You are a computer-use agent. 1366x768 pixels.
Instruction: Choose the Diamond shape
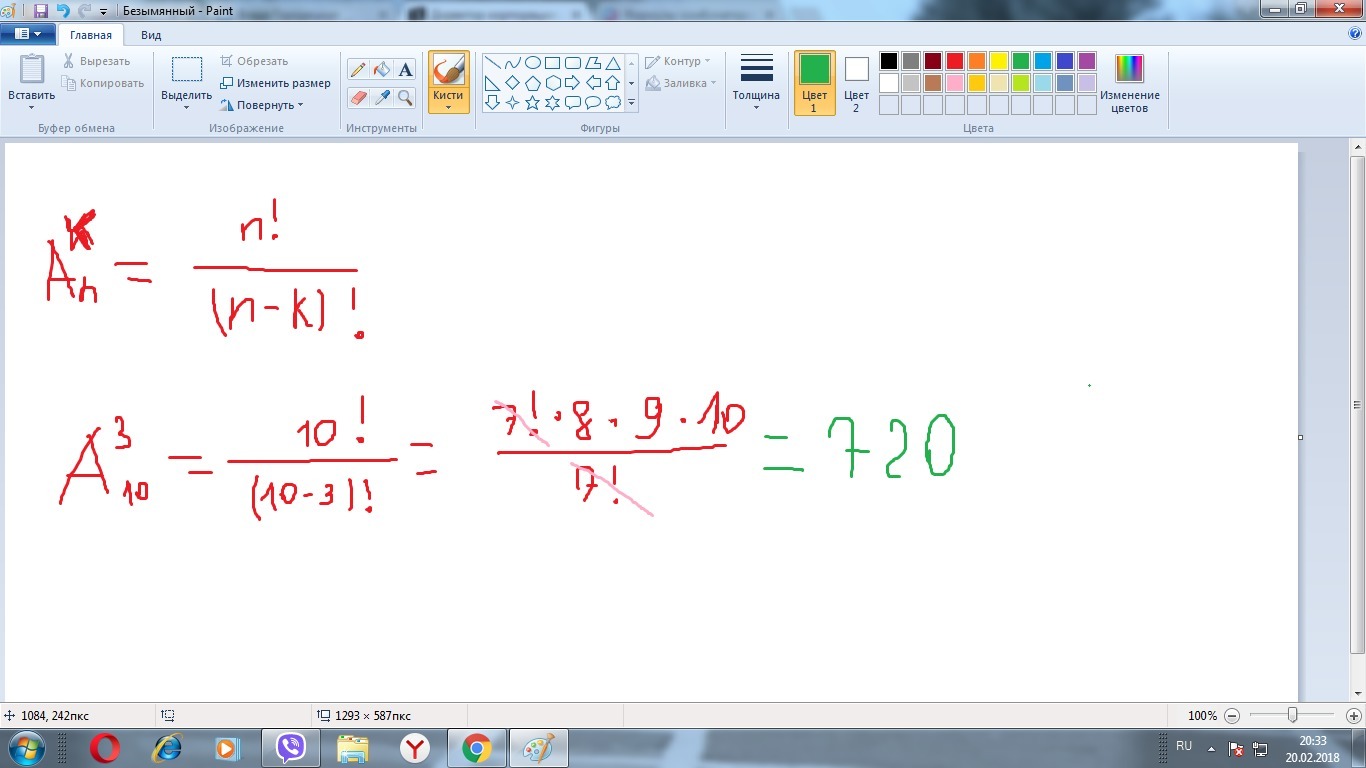click(x=513, y=82)
